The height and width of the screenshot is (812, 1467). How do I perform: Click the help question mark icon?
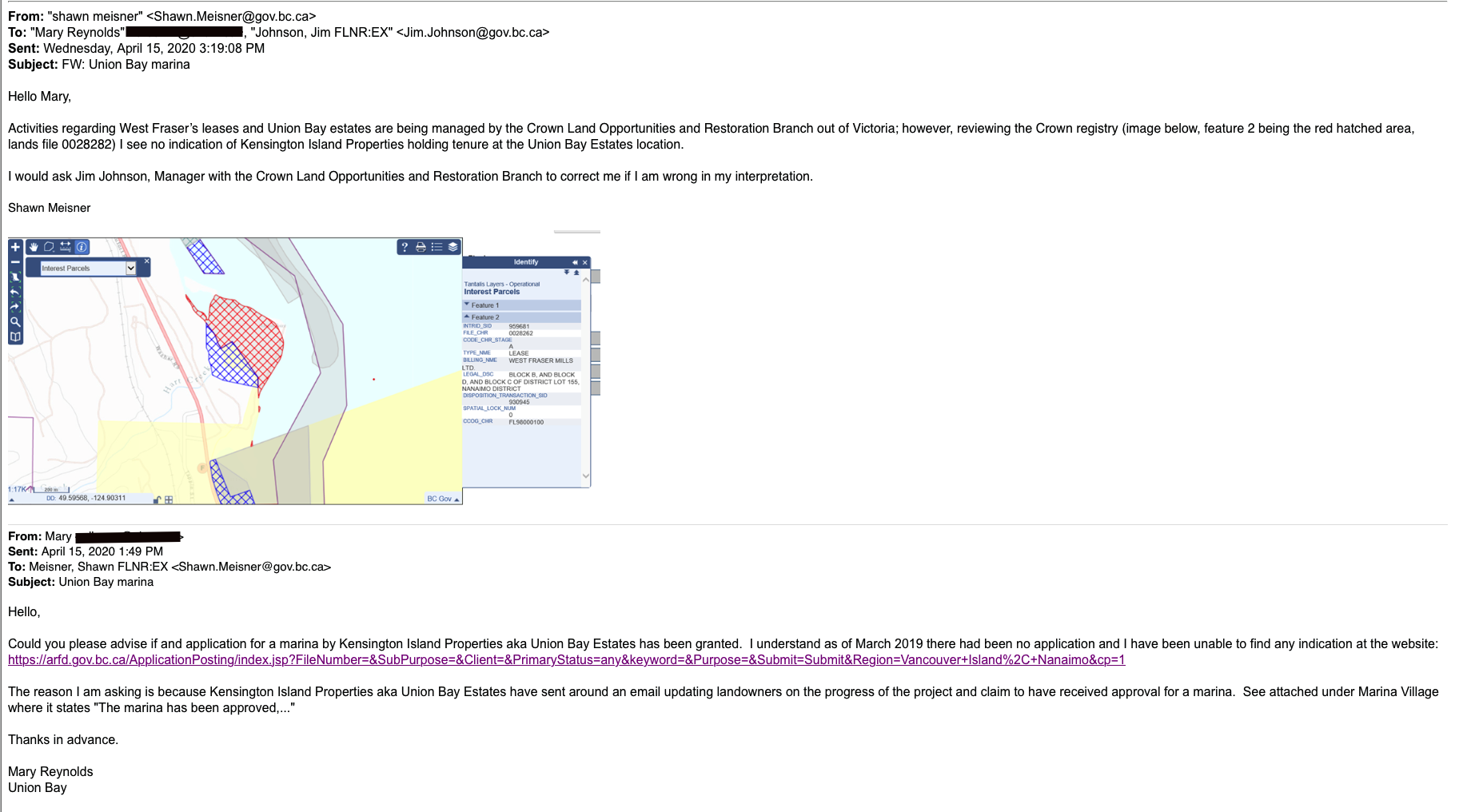click(405, 247)
